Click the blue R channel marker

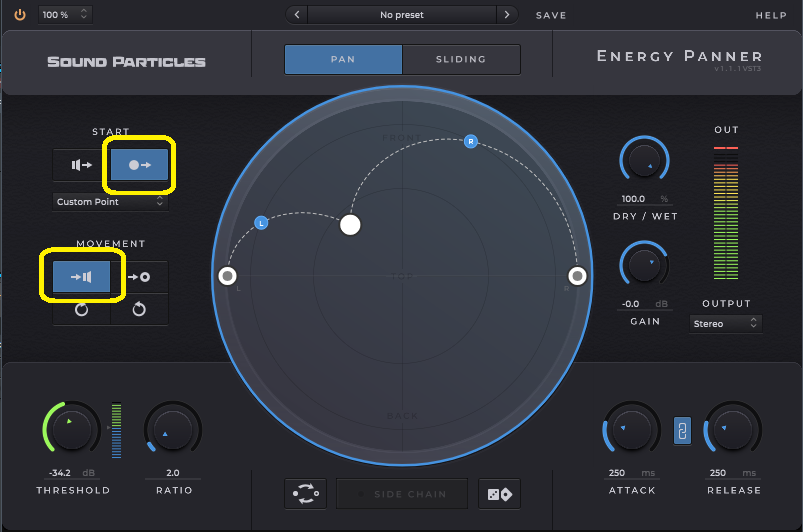(x=471, y=141)
